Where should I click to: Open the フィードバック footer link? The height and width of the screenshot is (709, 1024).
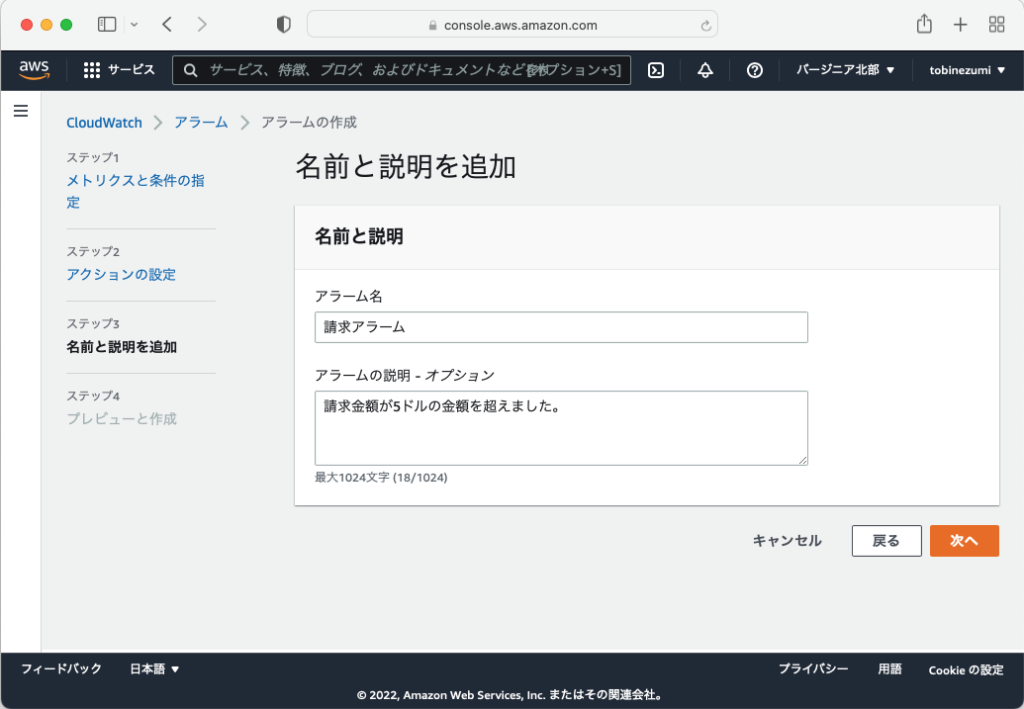61,669
